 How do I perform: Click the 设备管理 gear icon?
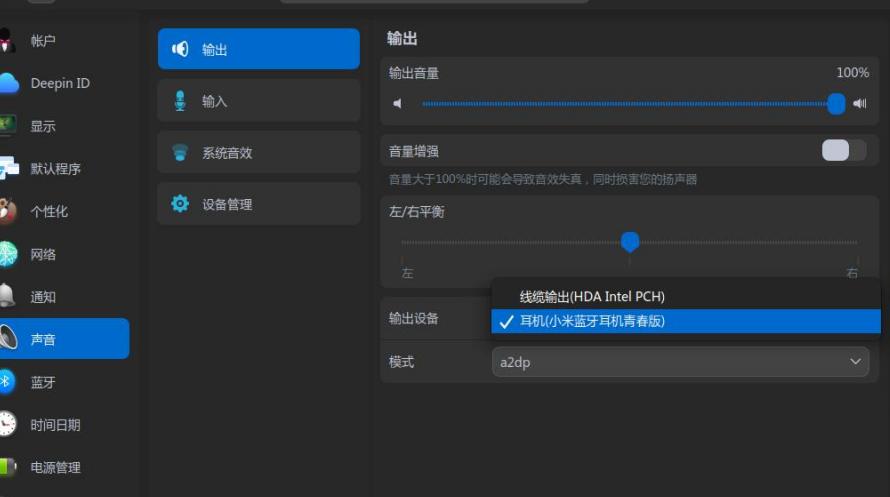coord(180,204)
